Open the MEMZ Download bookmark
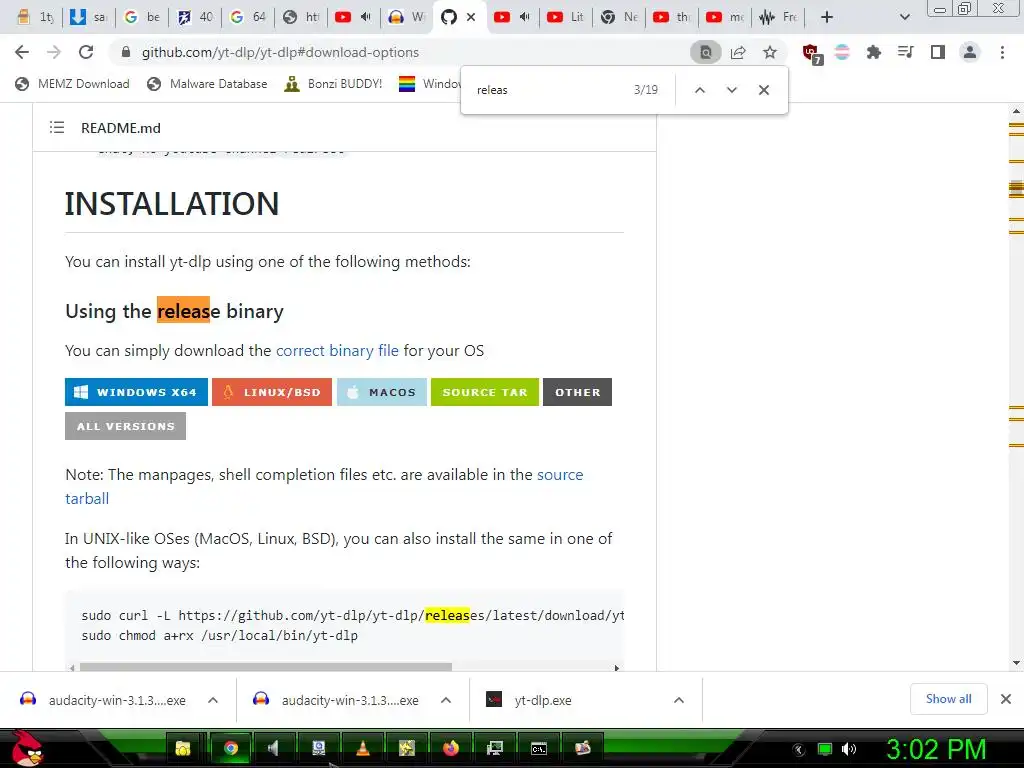The image size is (1024, 768). [72, 84]
